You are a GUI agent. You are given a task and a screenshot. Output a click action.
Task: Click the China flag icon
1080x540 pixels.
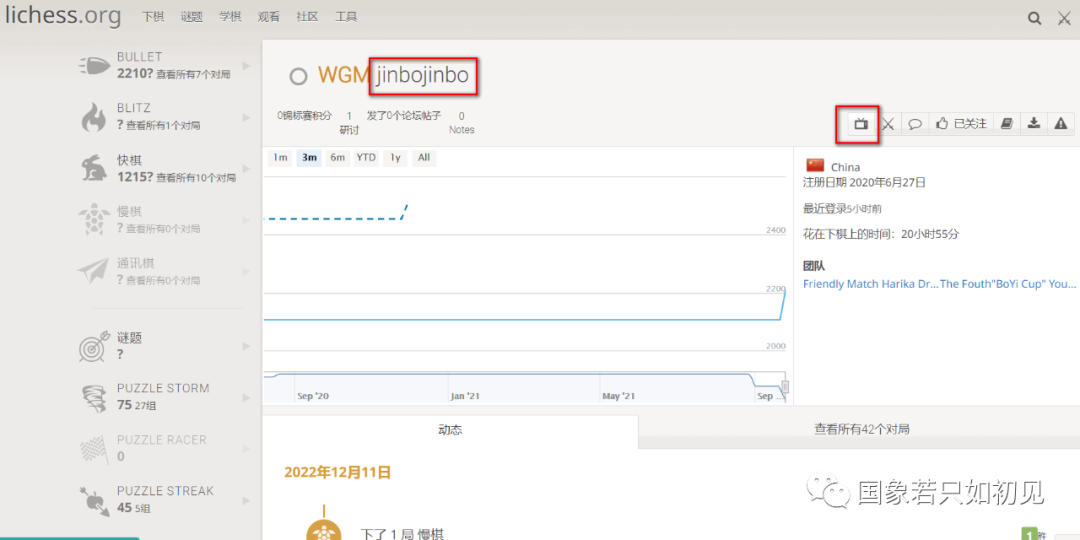coord(816,165)
